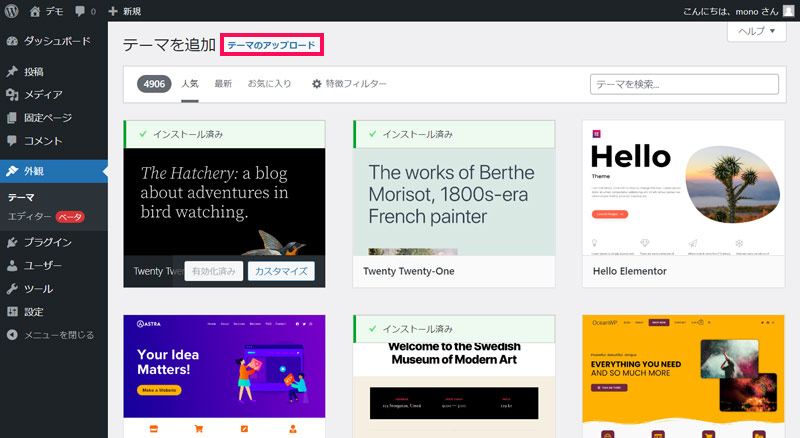Click the ユーザー person icon
The image size is (800, 438).
click(12, 265)
